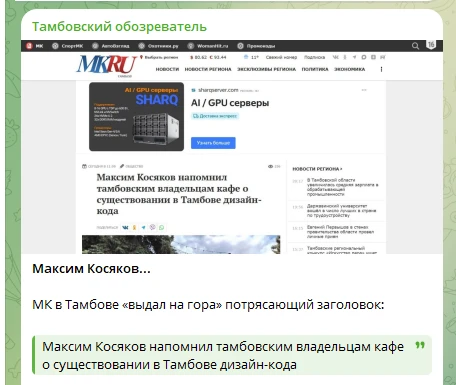Open the 'Тамбовский обозреватель' channel name link
The image size is (456, 385).
tap(119, 27)
